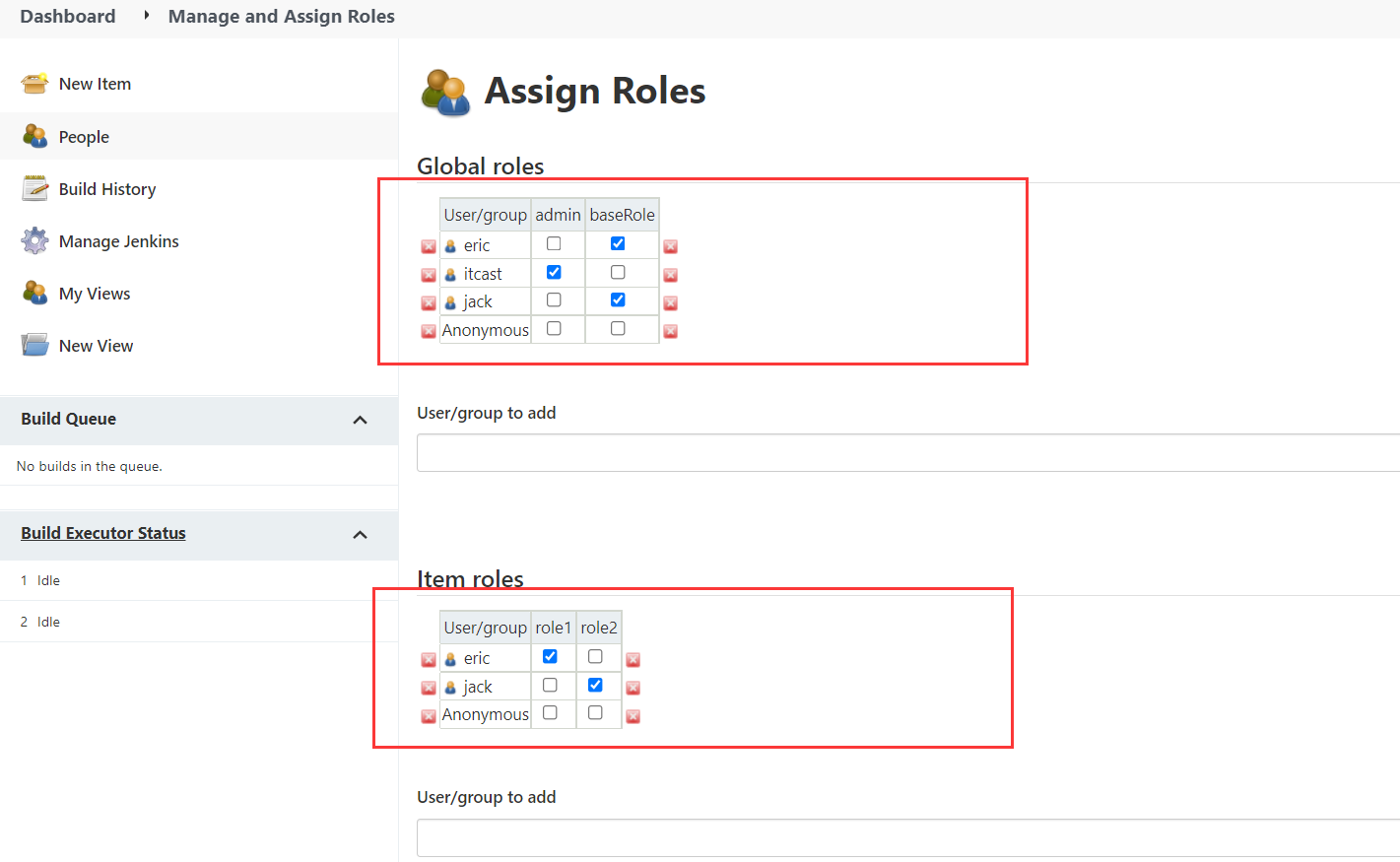Remove Anonymous from Global roles, left red X

coord(429,331)
